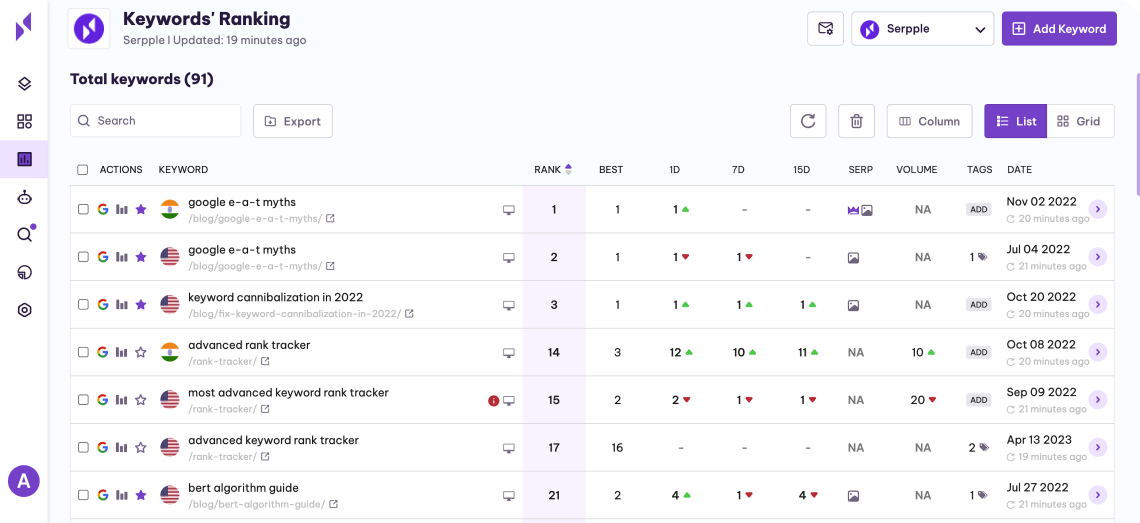Open chart icon for bert algorithm guide
This screenshot has height=523, width=1140.
[121, 495]
